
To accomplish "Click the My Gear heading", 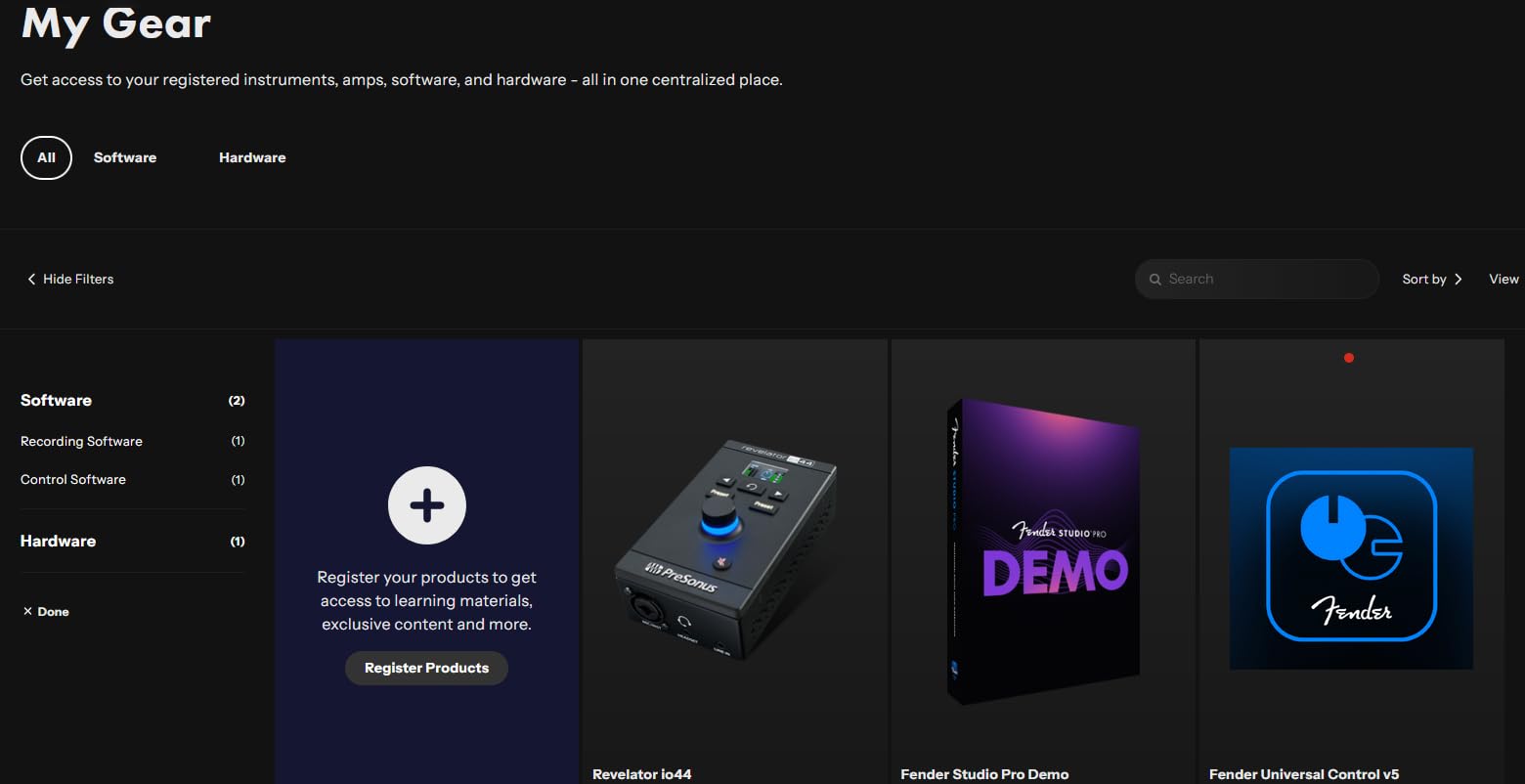I will pyautogui.click(x=116, y=23).
